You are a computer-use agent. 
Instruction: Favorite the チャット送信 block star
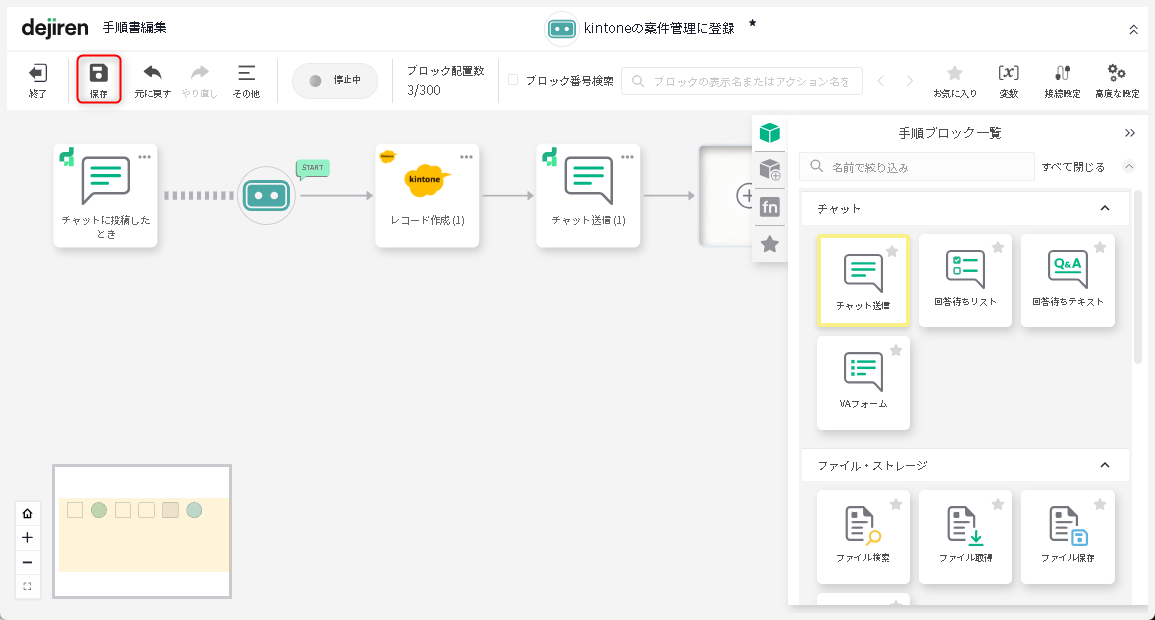892,251
